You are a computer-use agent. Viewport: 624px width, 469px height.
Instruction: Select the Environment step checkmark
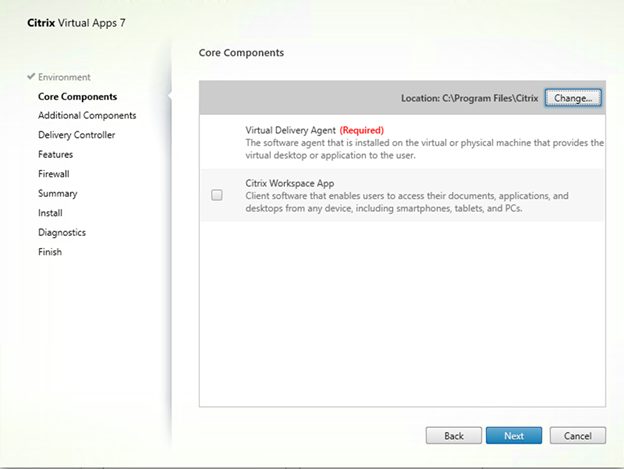(31, 76)
